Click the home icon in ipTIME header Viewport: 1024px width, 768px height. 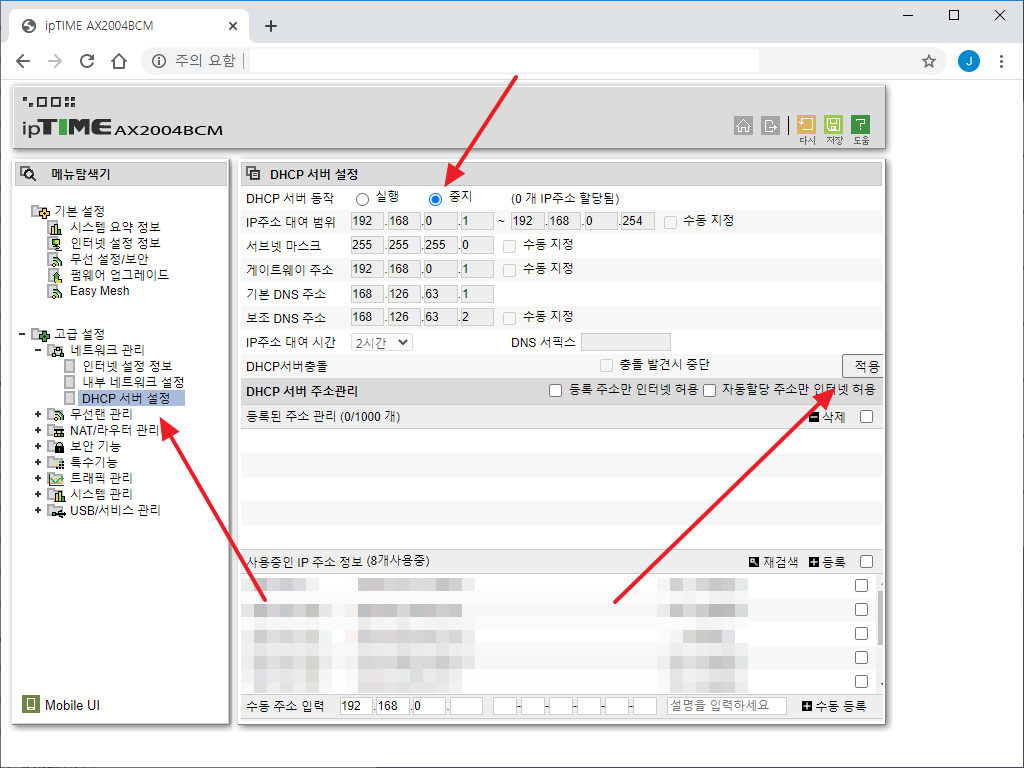743,125
